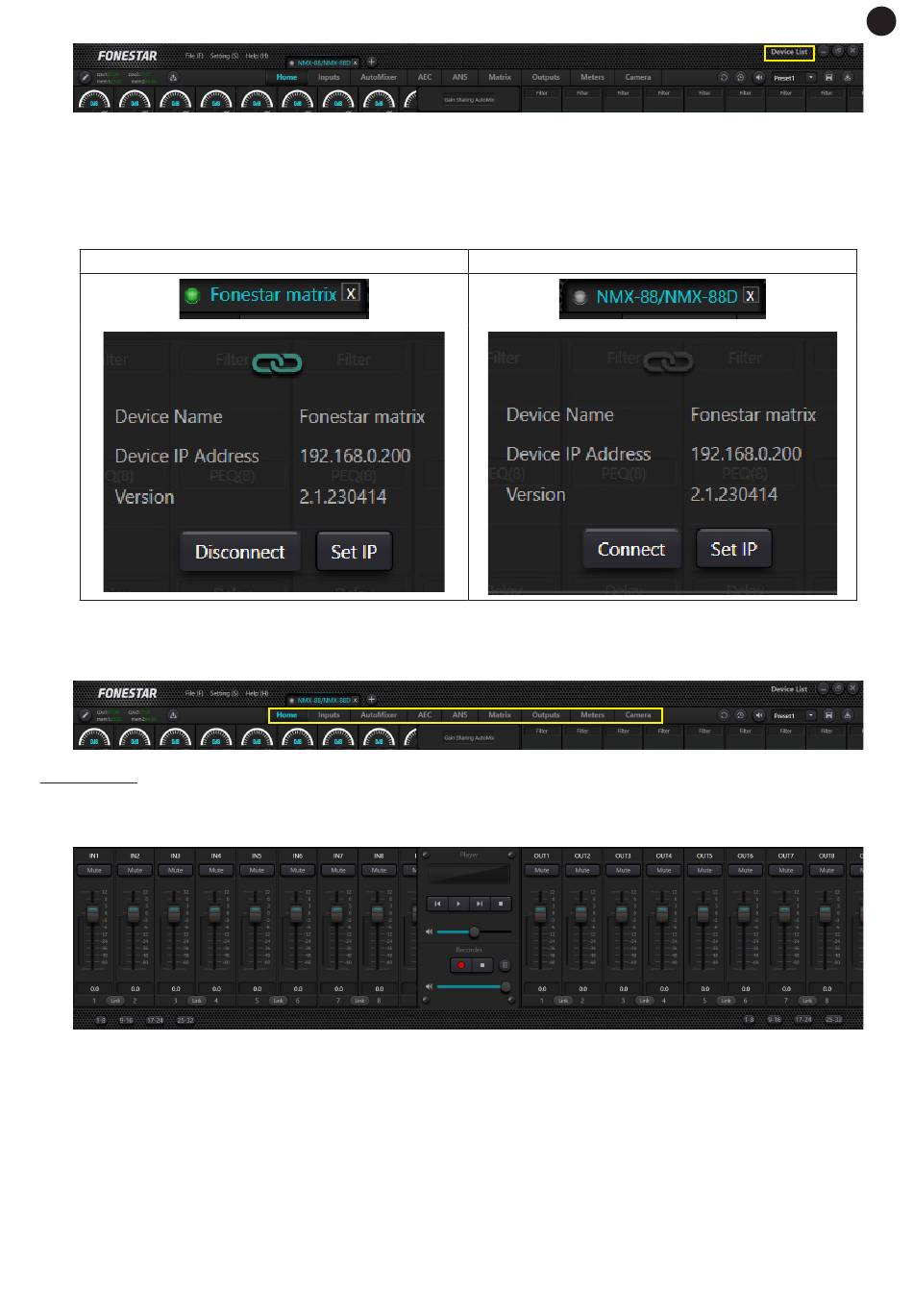Click the pencil edit icon in topmost screenshot
This screenshot has height=1316, width=913.
point(85,78)
